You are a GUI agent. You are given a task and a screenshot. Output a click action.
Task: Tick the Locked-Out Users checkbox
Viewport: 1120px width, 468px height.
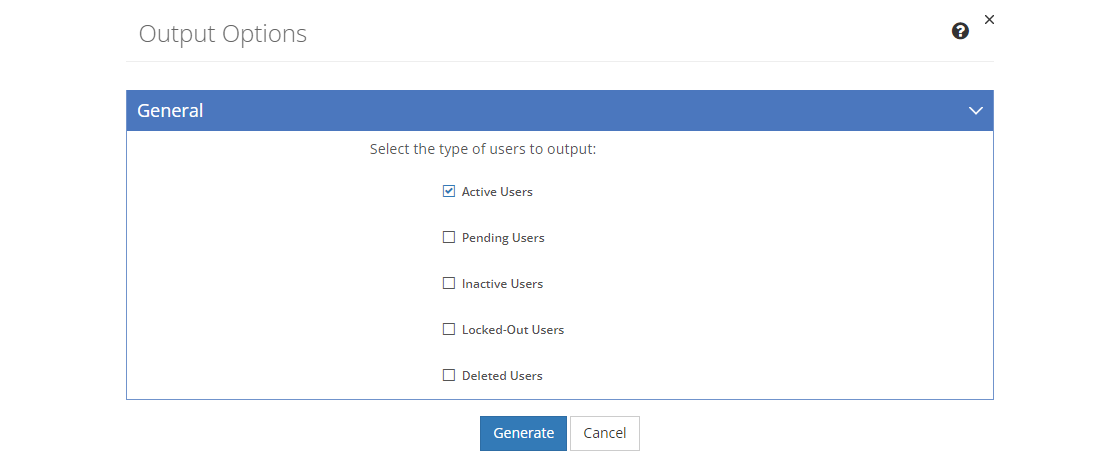point(449,329)
